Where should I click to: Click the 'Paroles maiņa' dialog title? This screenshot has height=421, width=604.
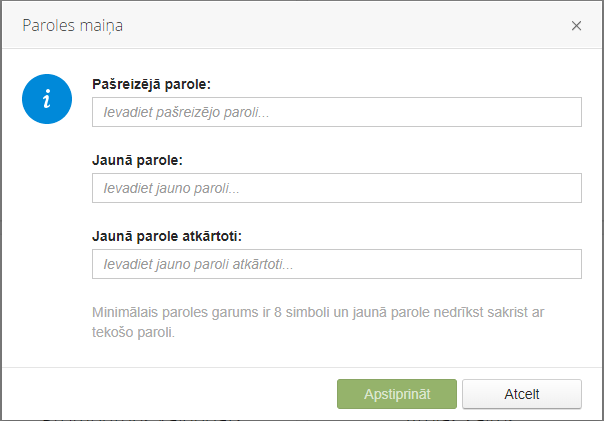click(x=73, y=26)
